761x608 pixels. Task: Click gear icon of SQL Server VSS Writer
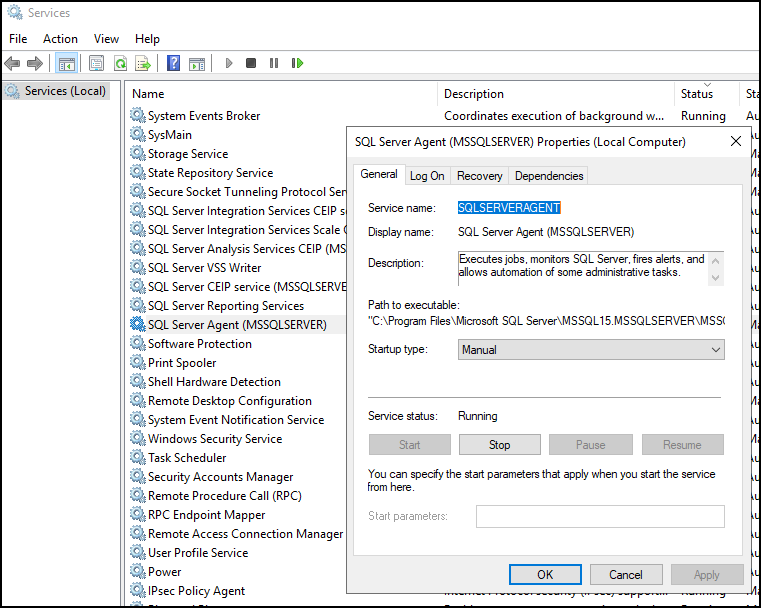(138, 267)
